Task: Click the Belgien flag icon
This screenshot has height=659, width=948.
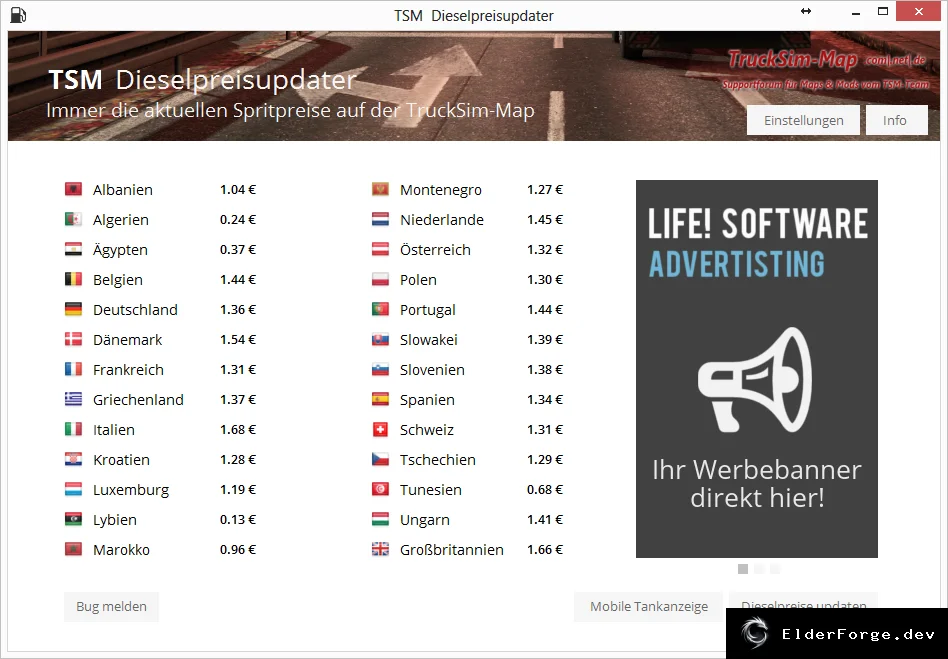Action: (x=73, y=279)
